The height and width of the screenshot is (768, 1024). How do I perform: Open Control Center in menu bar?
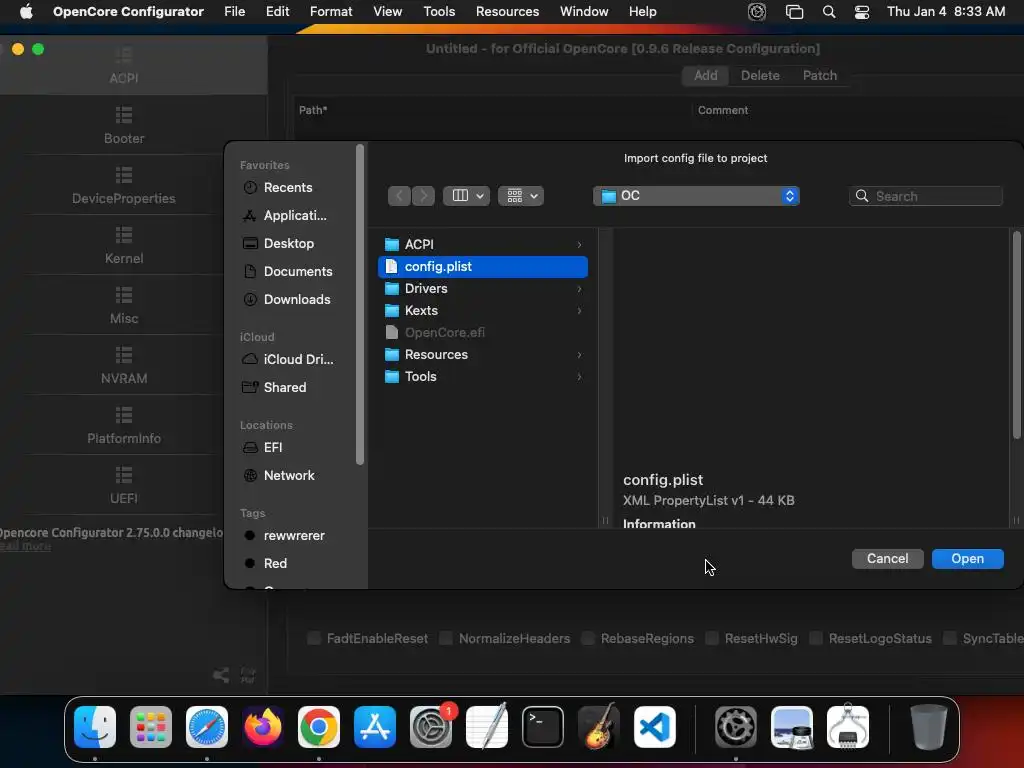[x=862, y=12]
